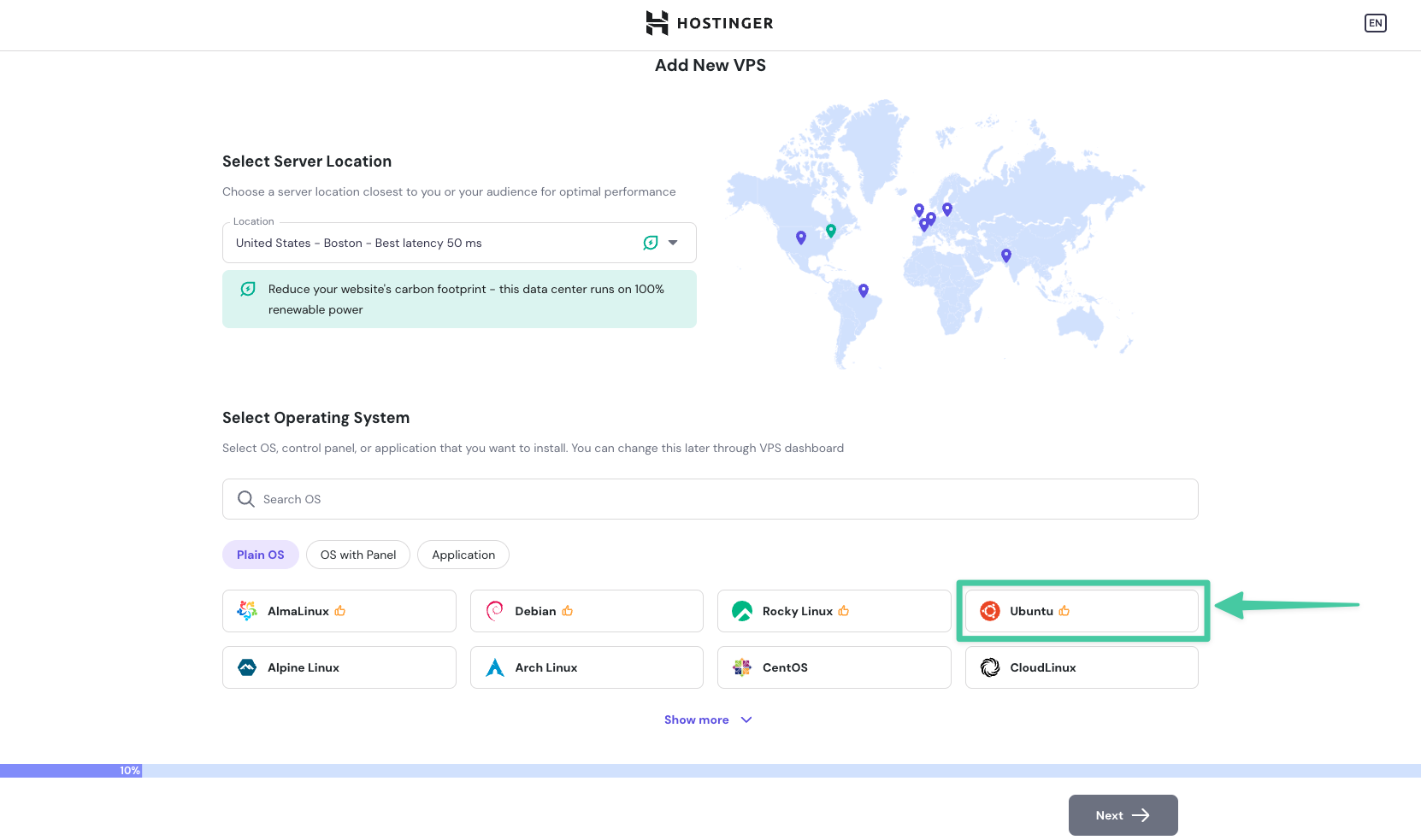
Task: Select the Rocky Linux OS card
Action: click(834, 611)
